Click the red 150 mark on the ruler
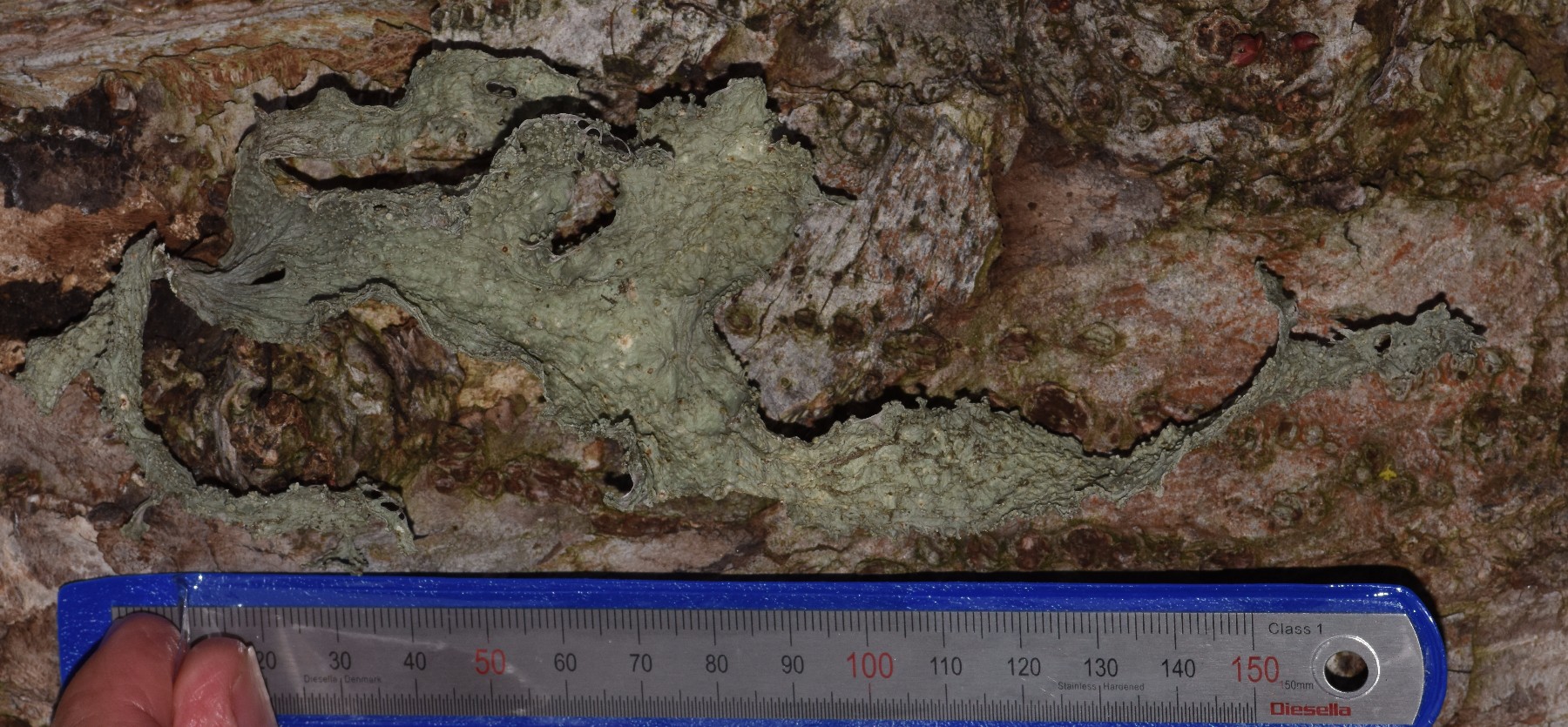1568x727 pixels. click(1253, 670)
